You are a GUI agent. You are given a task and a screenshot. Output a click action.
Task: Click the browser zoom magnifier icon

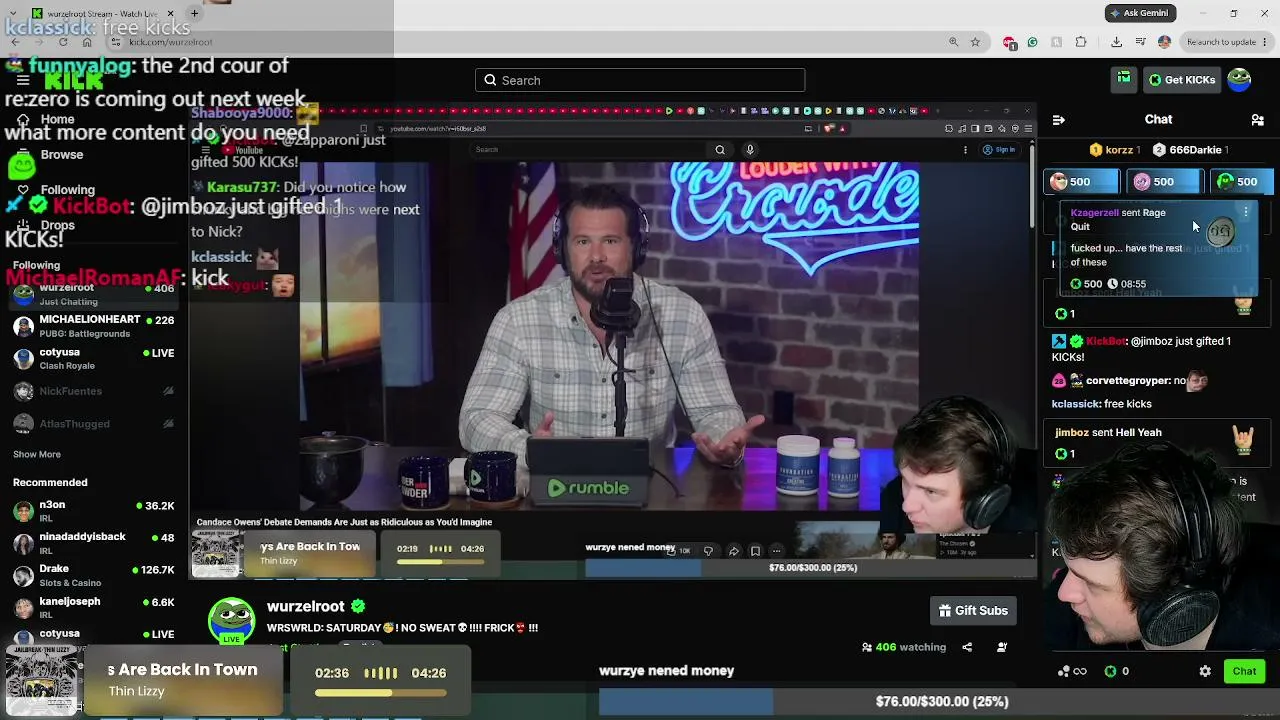(x=953, y=42)
